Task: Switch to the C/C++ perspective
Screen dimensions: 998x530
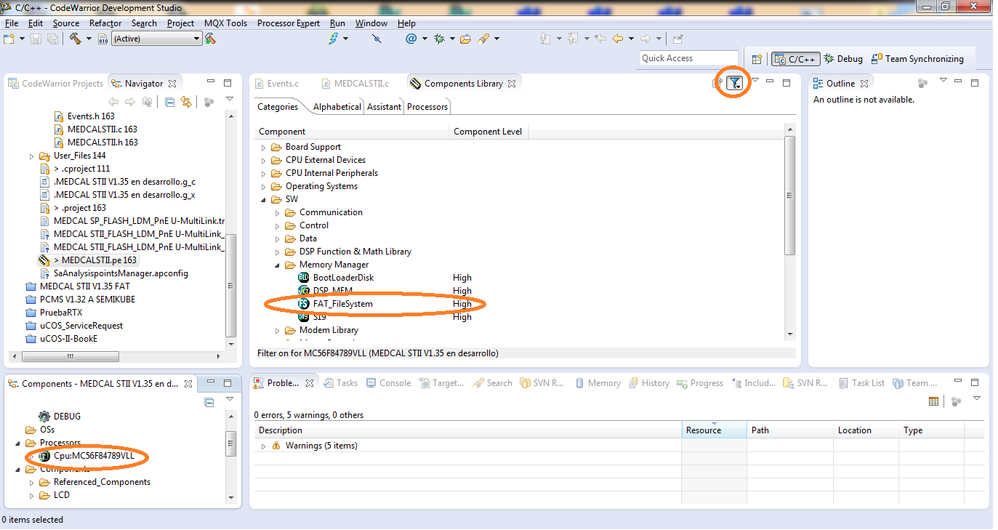Action: [x=795, y=59]
